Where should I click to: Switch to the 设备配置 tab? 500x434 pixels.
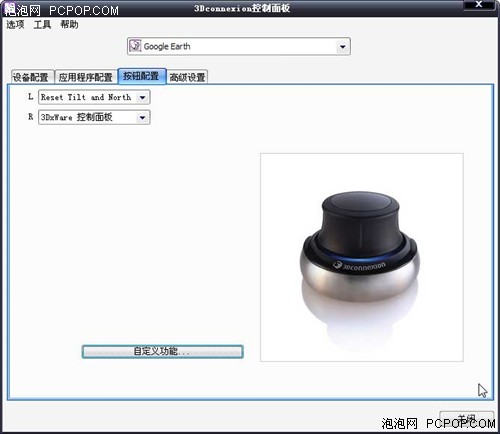[x=32, y=77]
